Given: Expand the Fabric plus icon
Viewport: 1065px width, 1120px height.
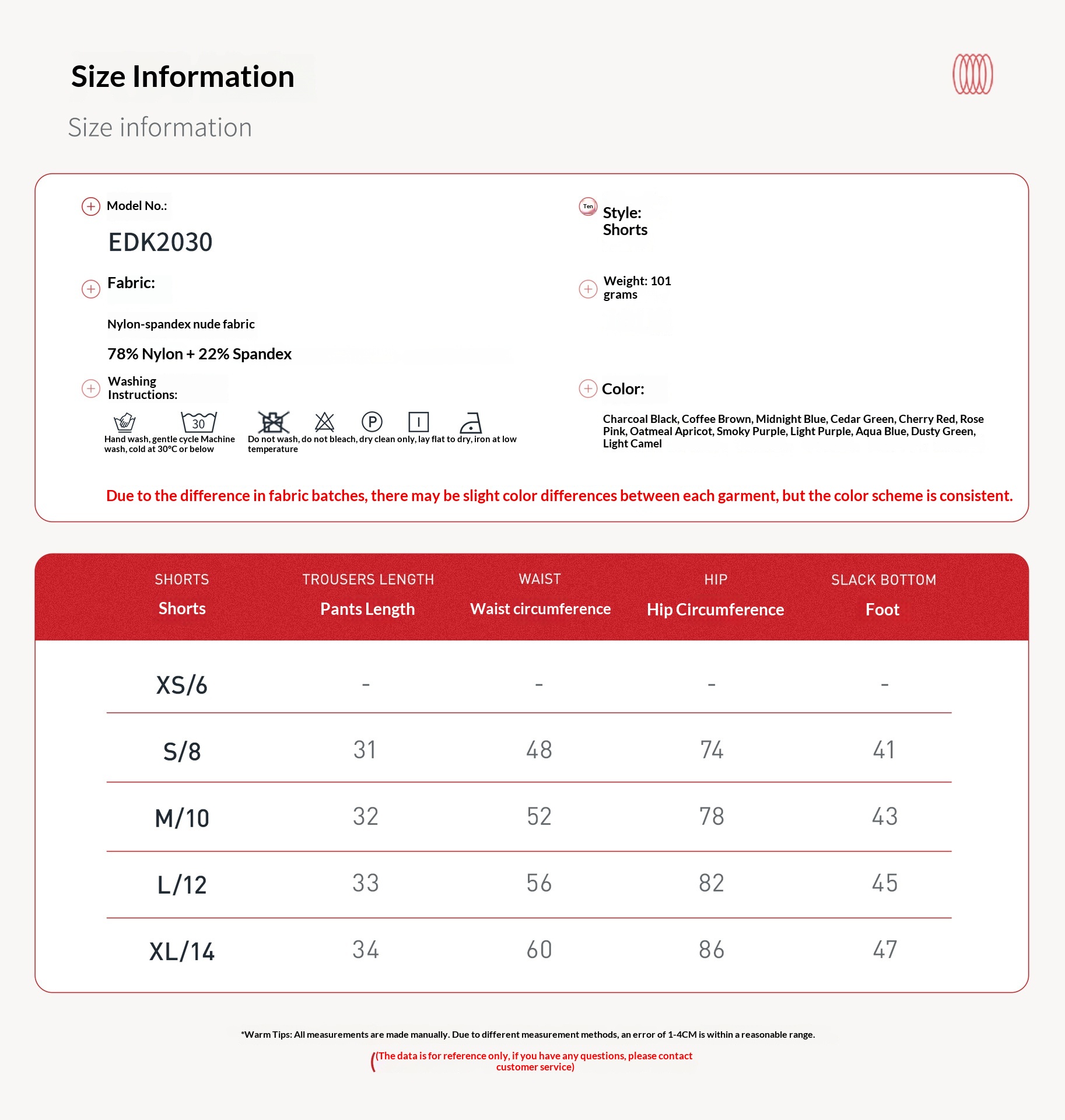Looking at the screenshot, I should tap(91, 289).
